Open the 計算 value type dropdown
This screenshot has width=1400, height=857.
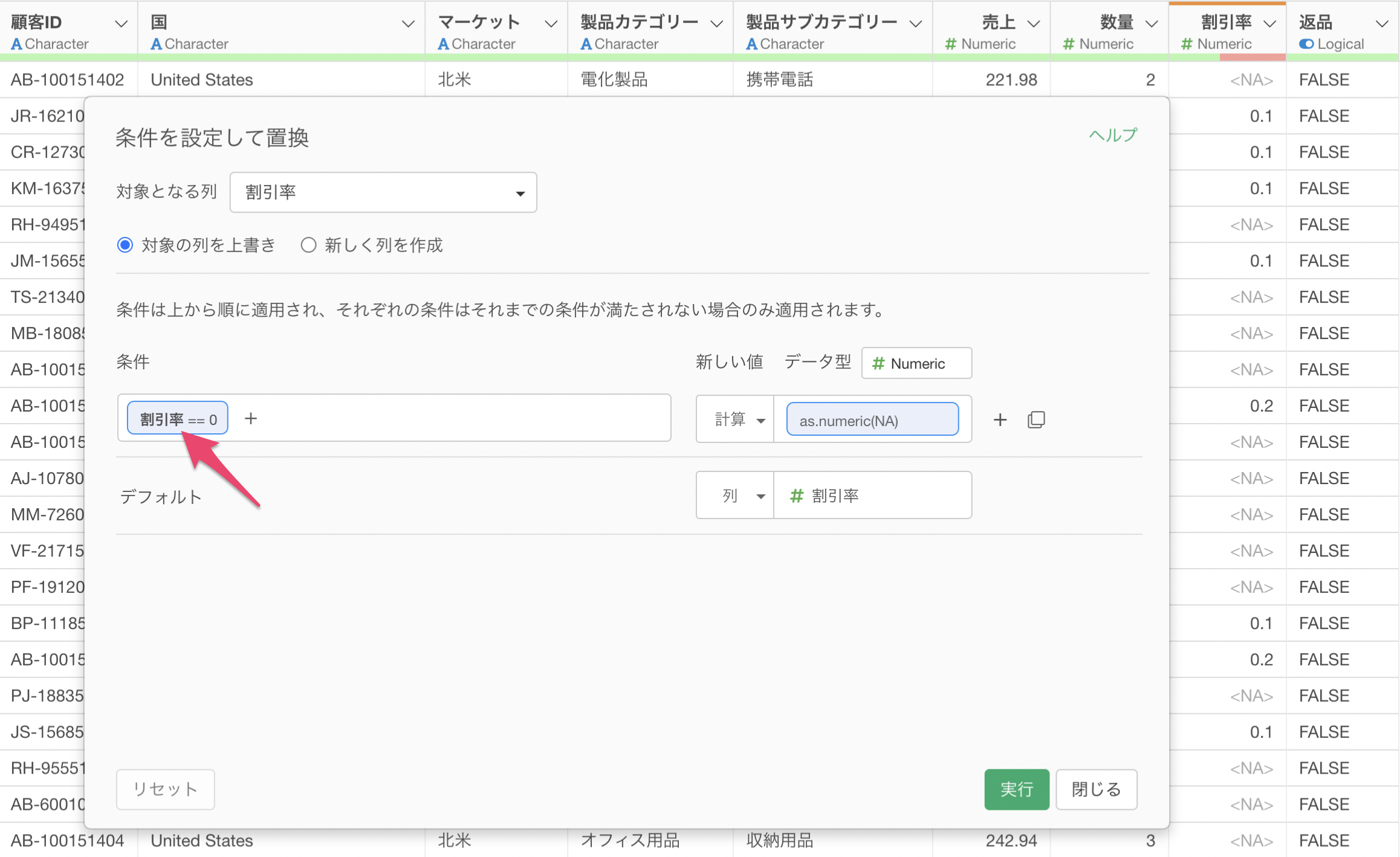pos(735,419)
